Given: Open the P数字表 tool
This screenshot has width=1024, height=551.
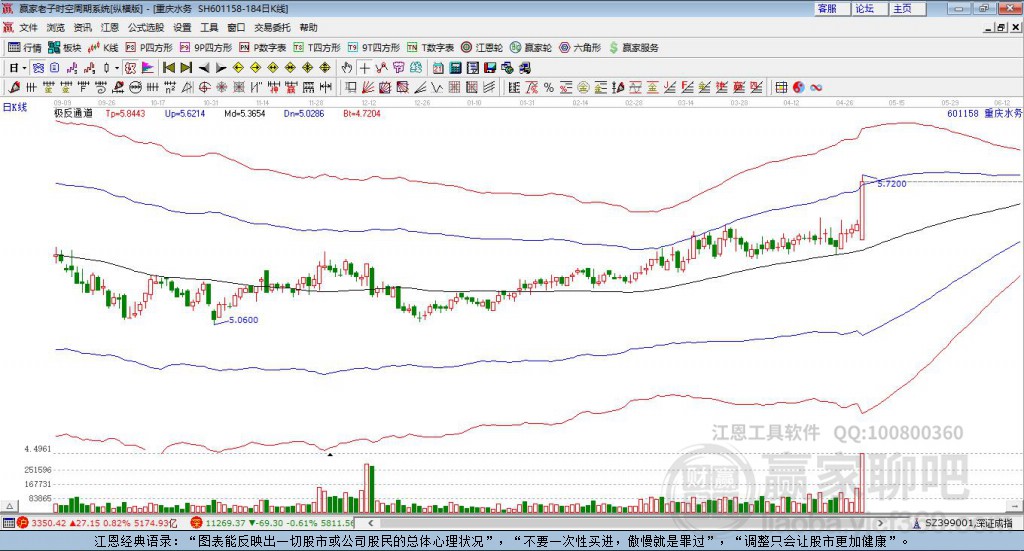Looking at the screenshot, I should pos(263,48).
